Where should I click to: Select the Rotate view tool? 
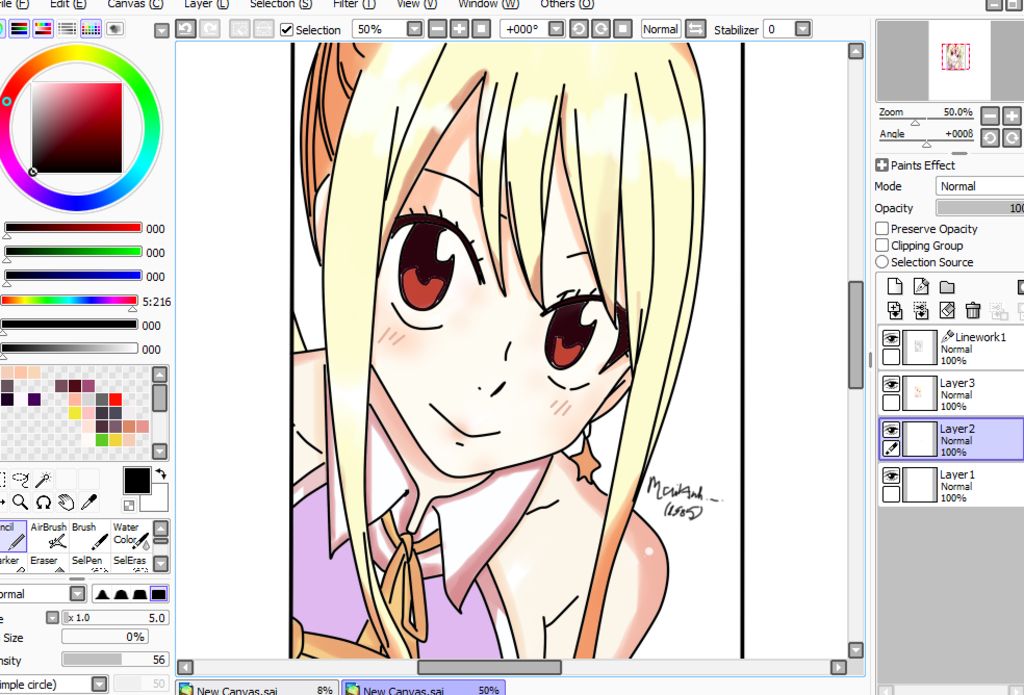coord(43,502)
